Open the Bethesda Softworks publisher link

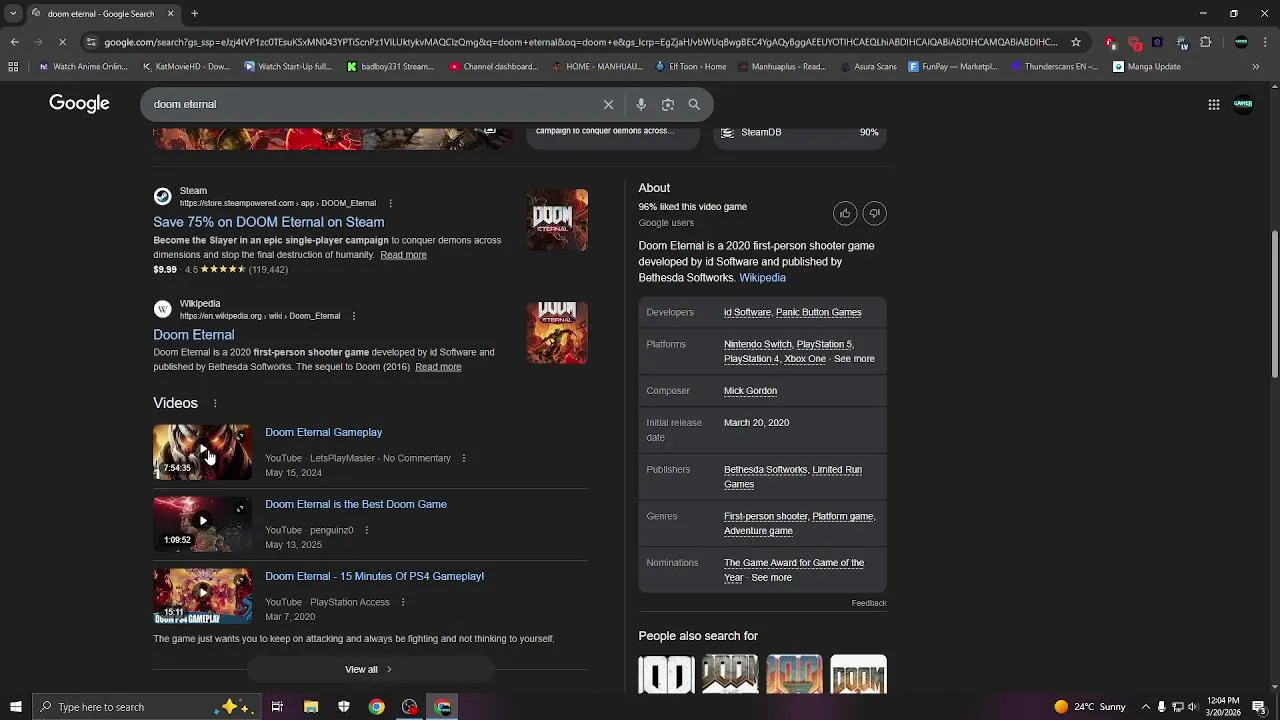click(x=765, y=469)
